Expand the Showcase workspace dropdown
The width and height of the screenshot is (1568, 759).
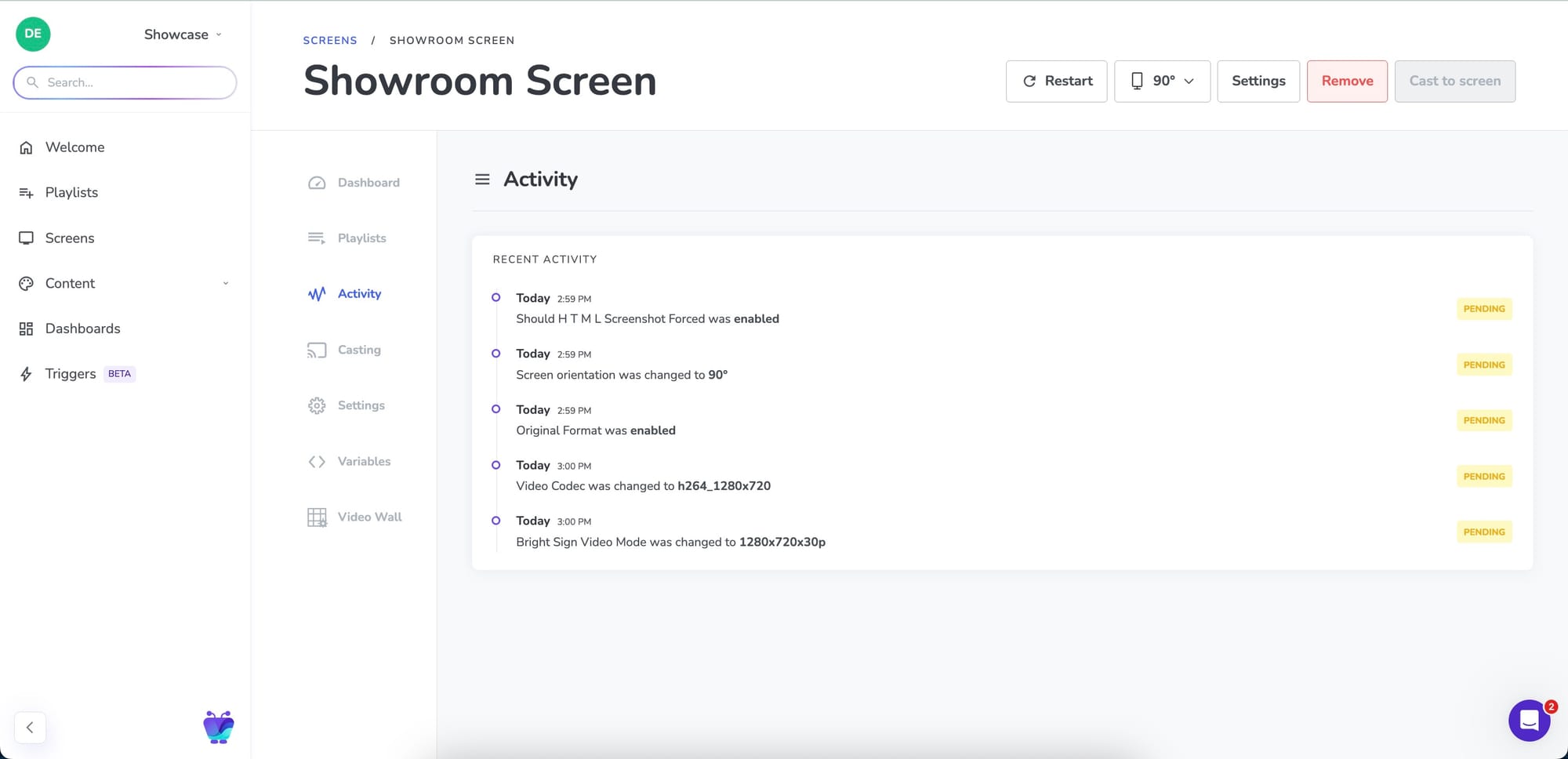click(x=183, y=34)
